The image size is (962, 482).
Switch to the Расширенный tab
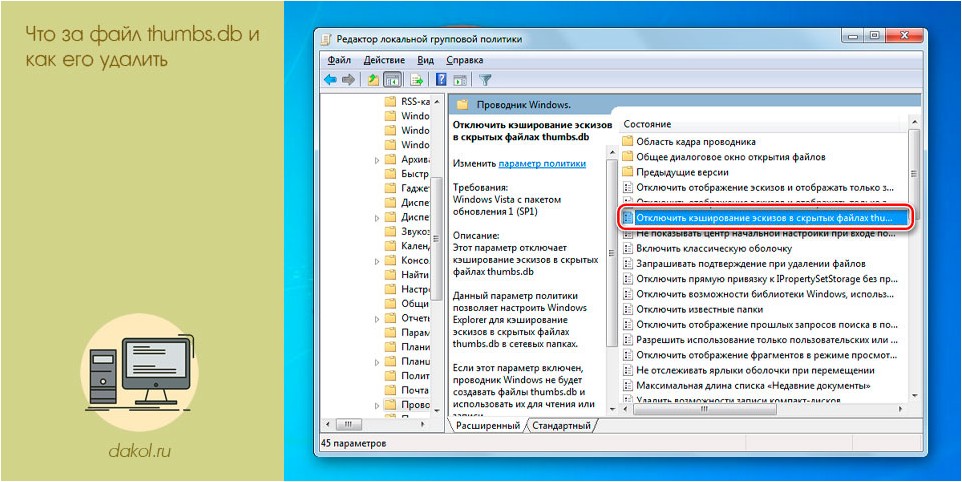[488, 426]
